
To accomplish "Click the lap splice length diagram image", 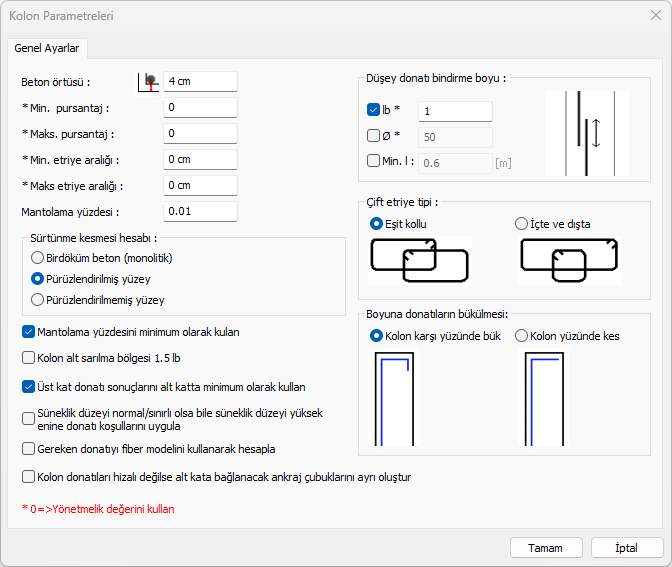I will click(586, 134).
